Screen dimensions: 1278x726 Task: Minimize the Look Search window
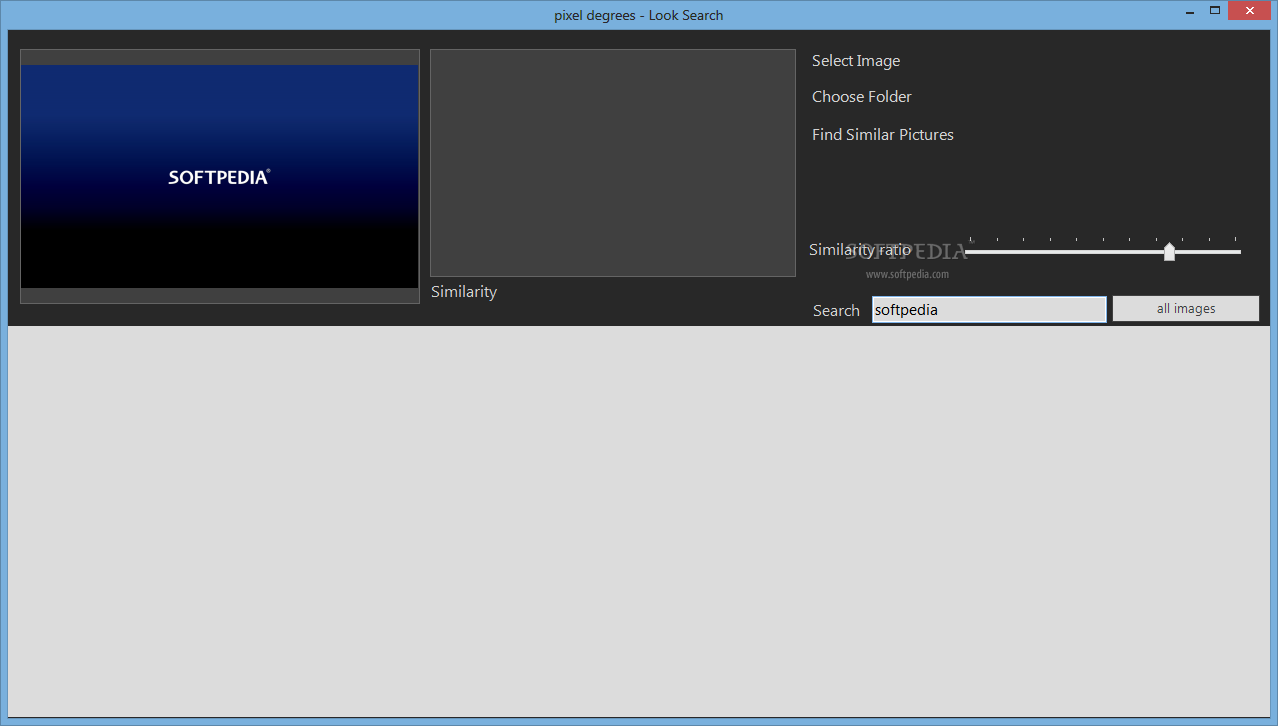(1190, 11)
